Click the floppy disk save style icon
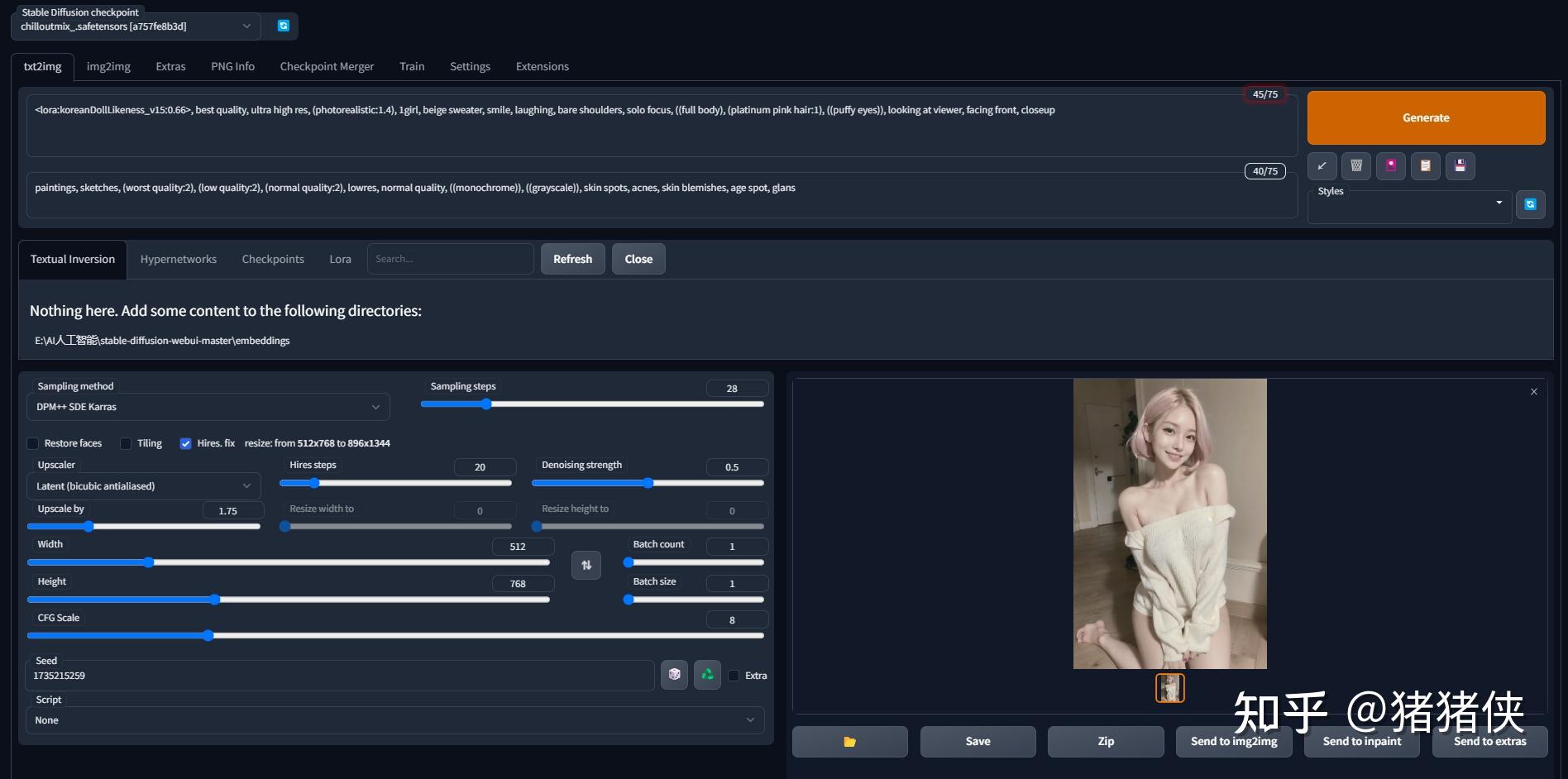Viewport: 1568px width, 779px height. (1460, 166)
